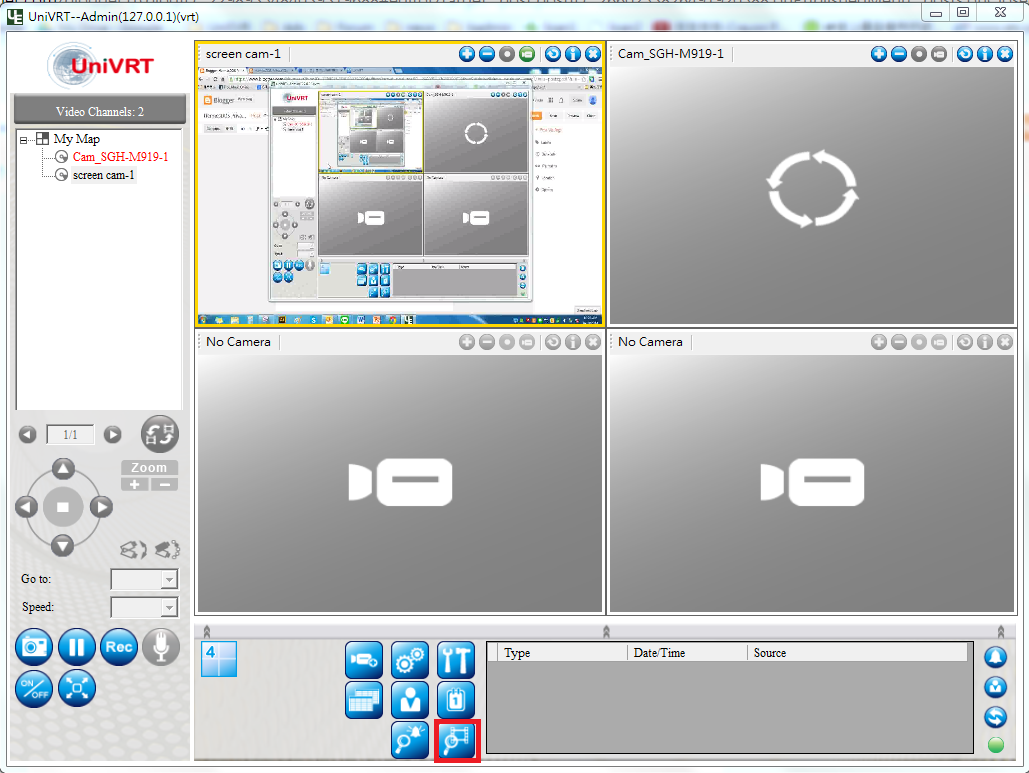
Task: Go to previous page of channels
Action: tap(28, 434)
